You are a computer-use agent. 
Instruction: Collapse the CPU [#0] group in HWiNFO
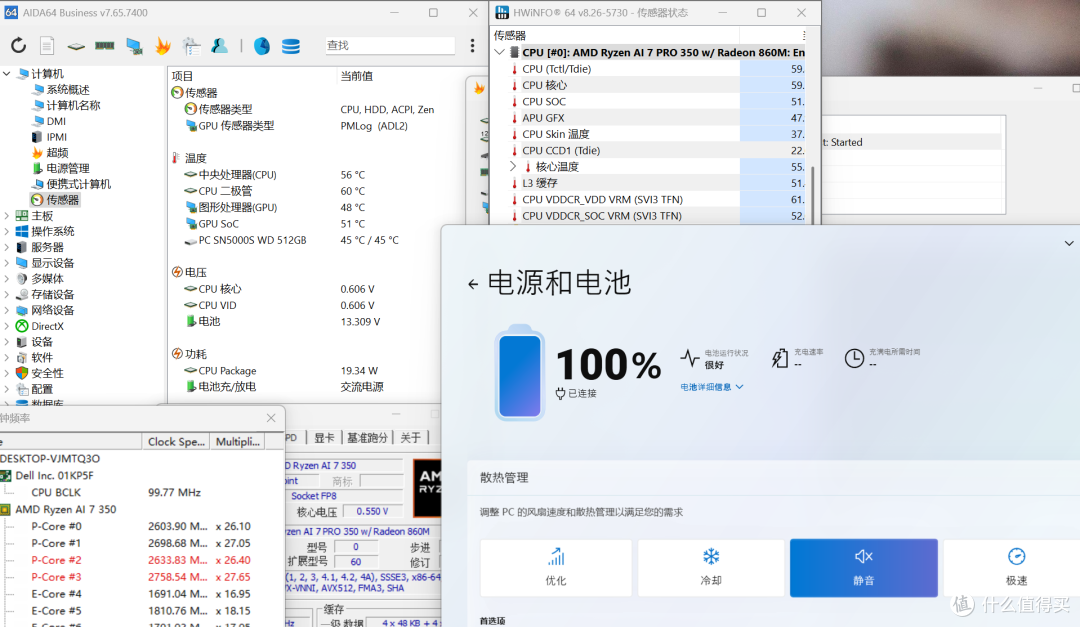pyautogui.click(x=499, y=52)
